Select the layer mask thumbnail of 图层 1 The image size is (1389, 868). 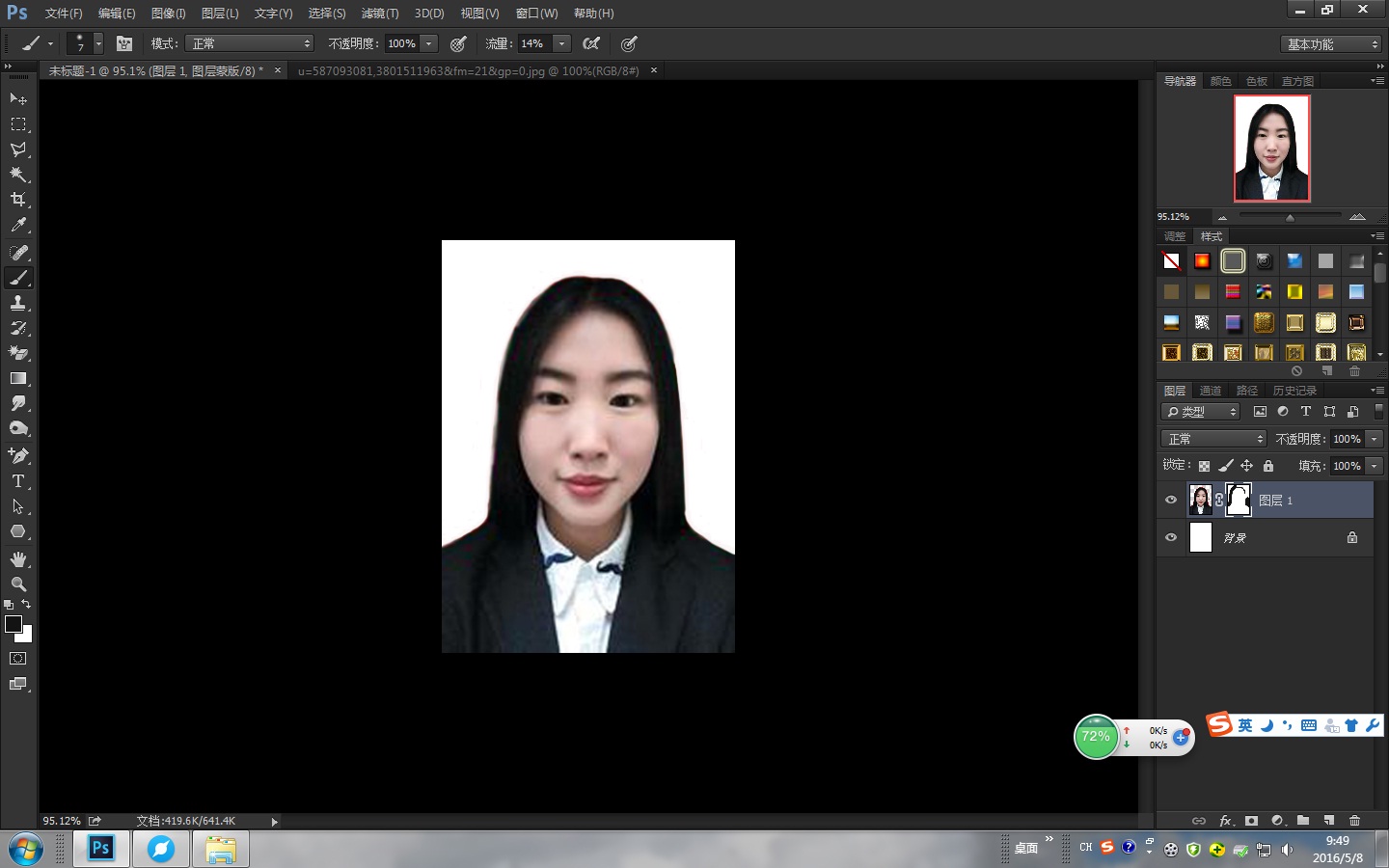[1239, 500]
